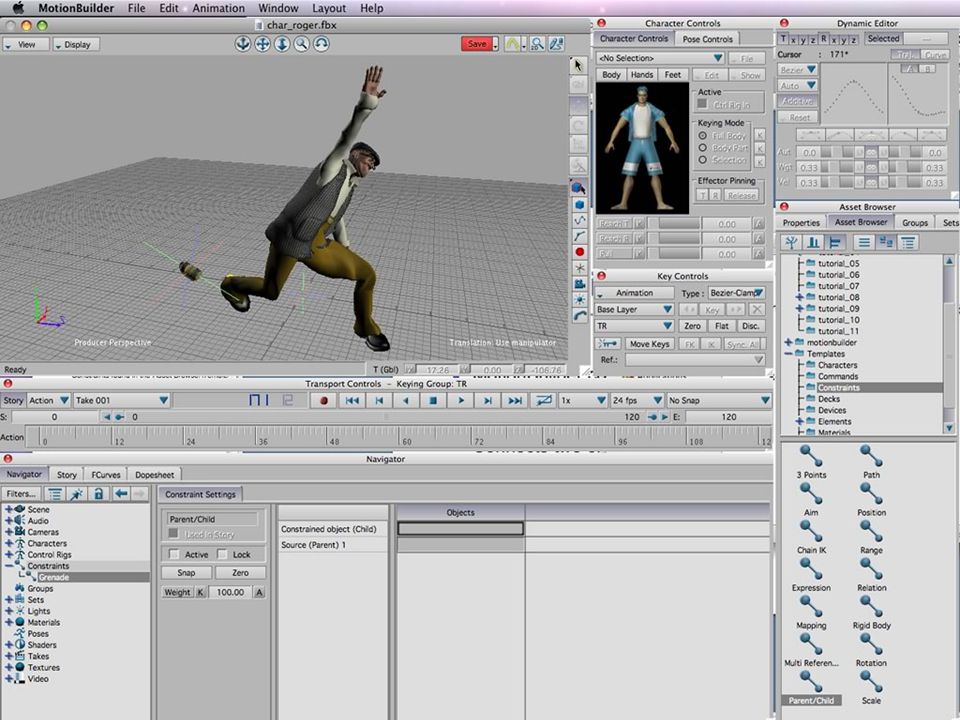Click the Zero button in Constraint Settings

point(240,572)
